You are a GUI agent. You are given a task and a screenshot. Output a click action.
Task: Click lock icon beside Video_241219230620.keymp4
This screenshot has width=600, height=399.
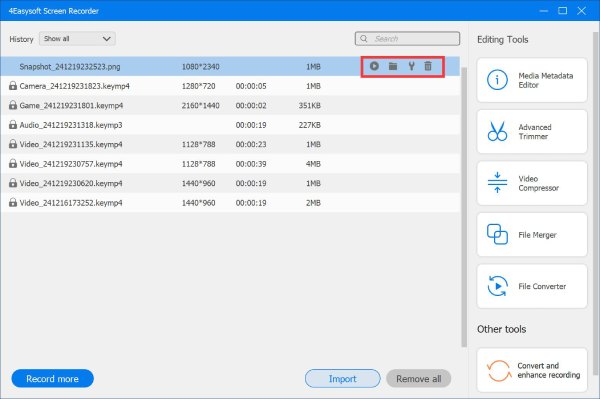(13, 183)
